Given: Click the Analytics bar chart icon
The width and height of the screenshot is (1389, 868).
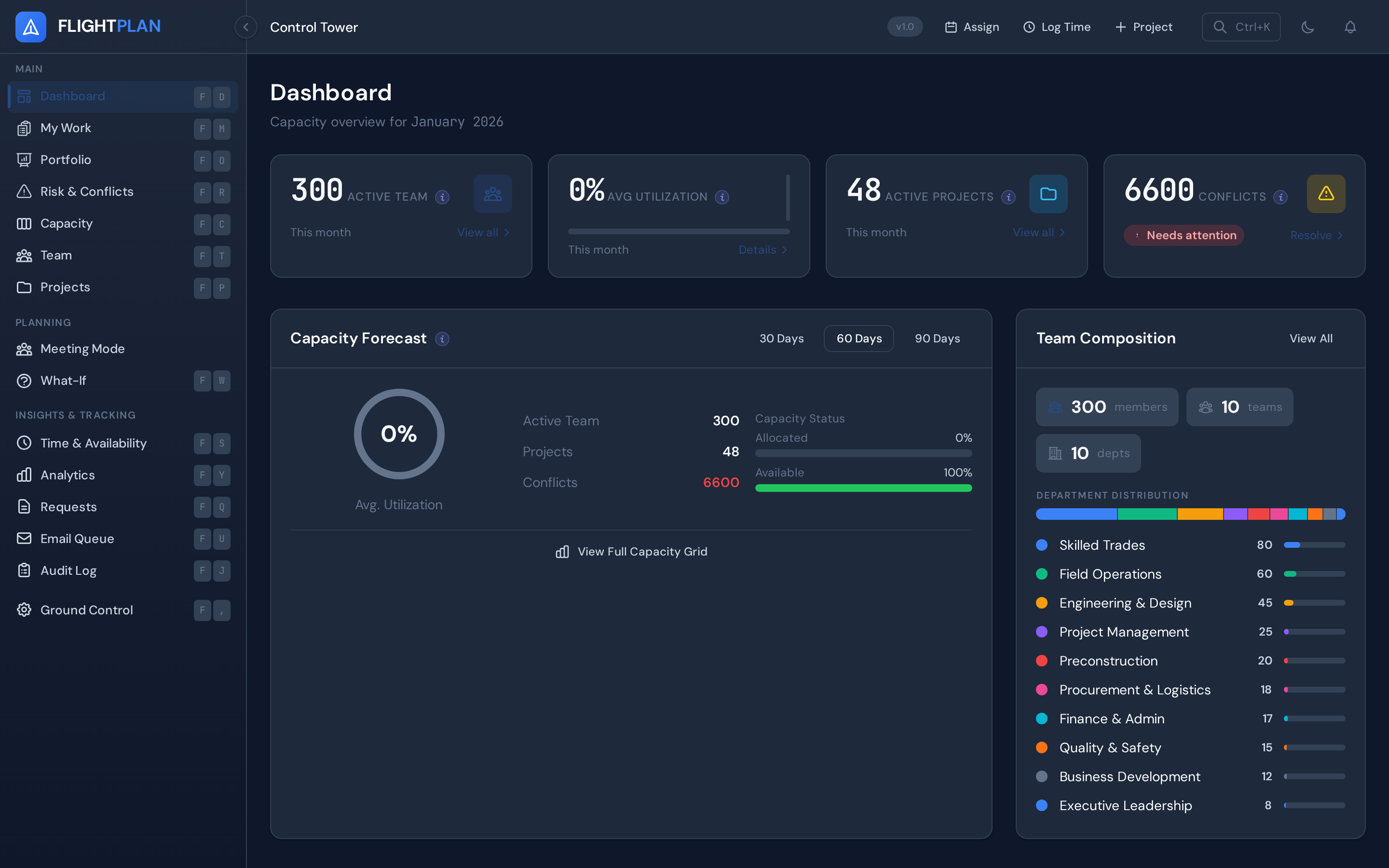Looking at the screenshot, I should (x=24, y=475).
